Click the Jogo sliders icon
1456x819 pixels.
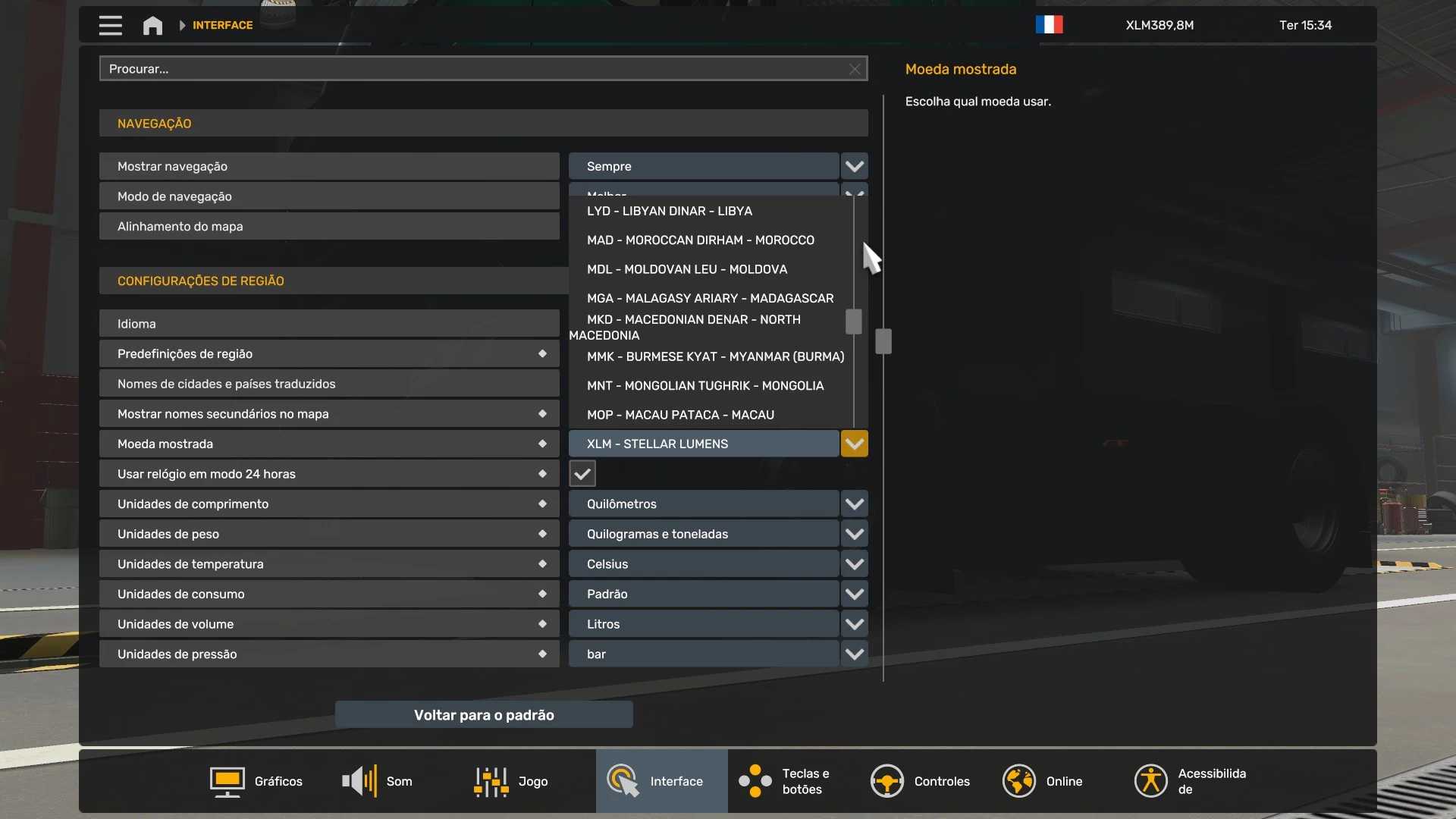[x=491, y=781]
